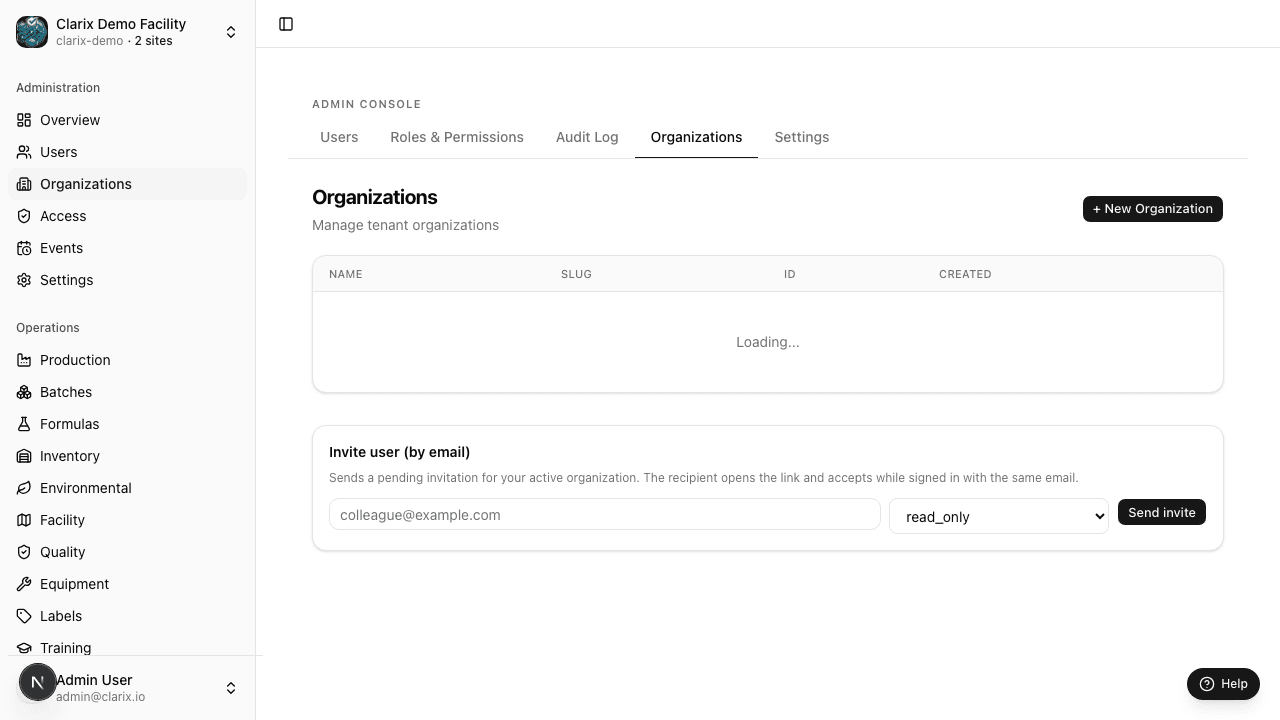Open Production in the sidebar
Viewport: 1280px width, 720px height.
pos(128,360)
